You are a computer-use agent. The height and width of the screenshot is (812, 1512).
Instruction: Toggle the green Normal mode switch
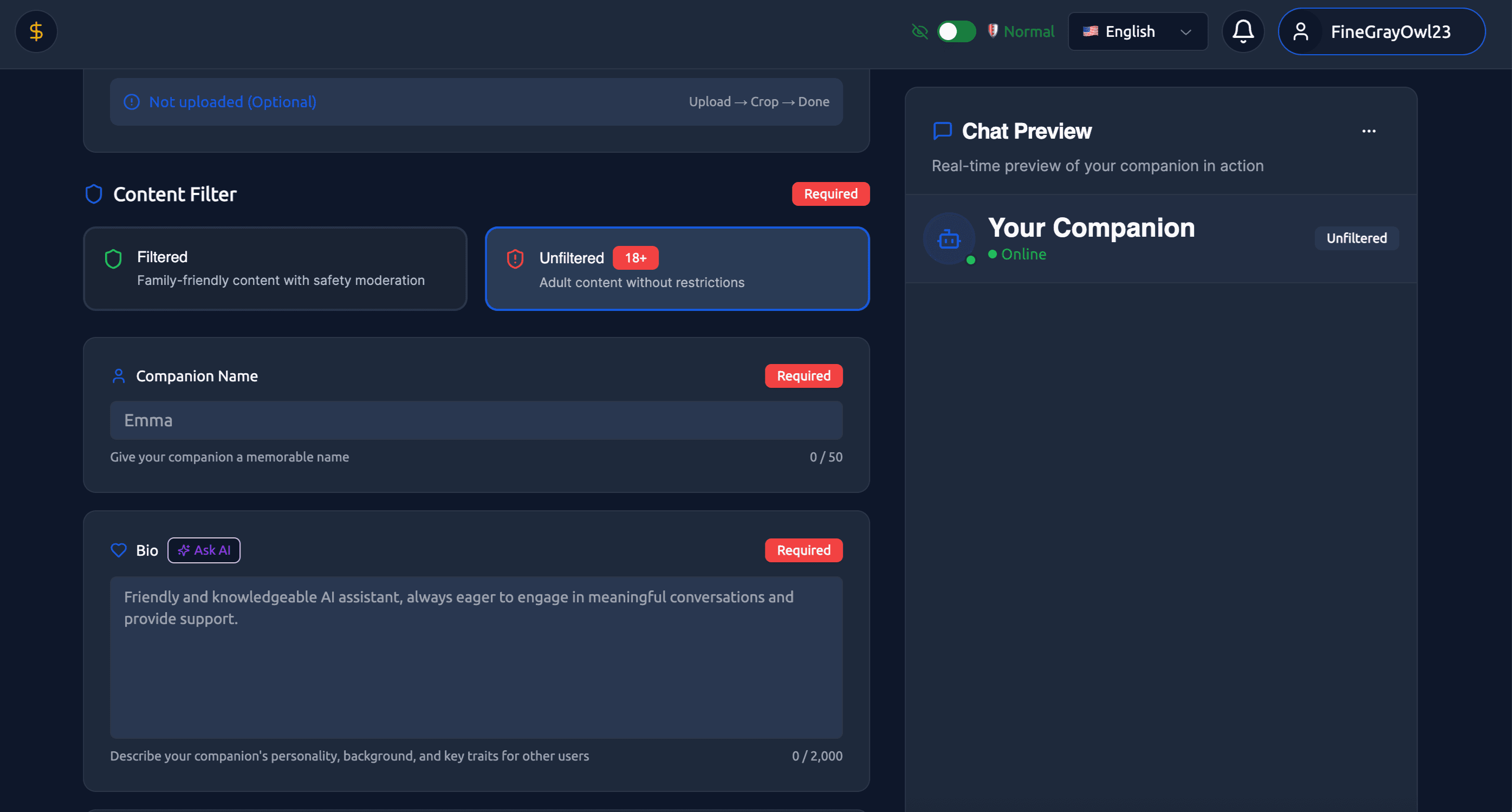pos(956,31)
